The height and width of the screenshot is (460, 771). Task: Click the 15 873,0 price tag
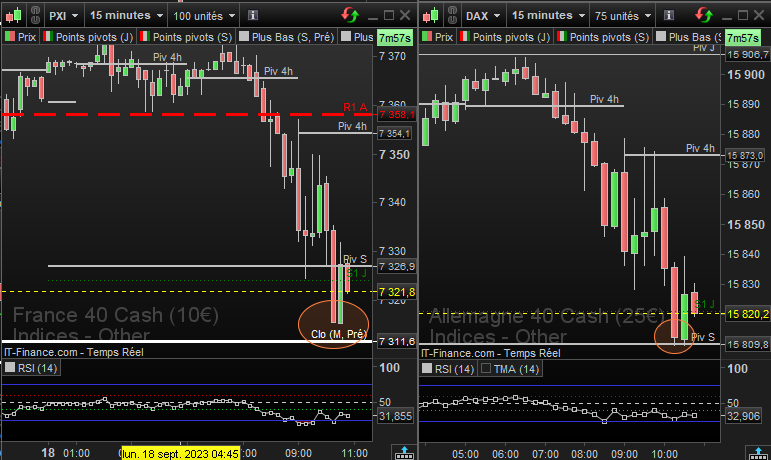[745, 156]
